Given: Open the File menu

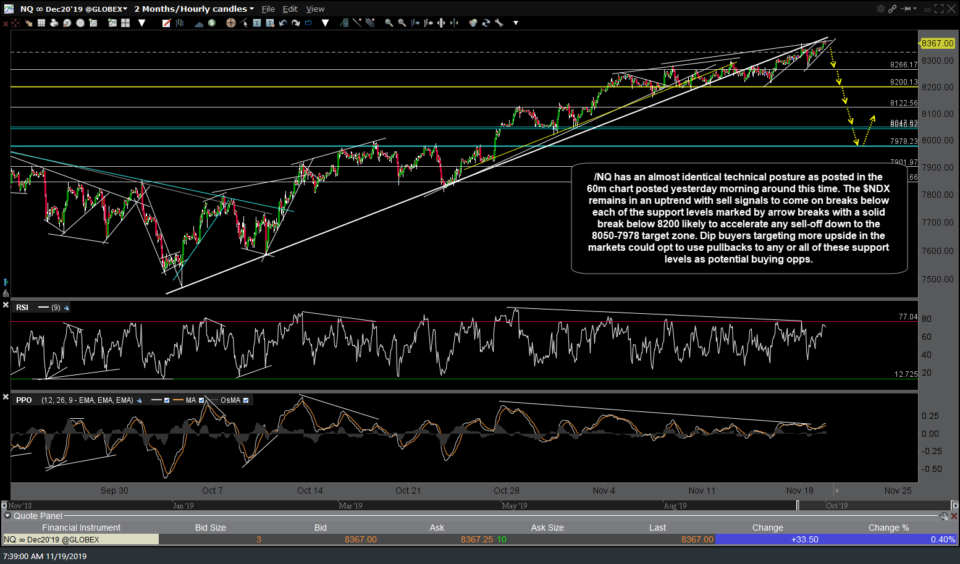Looking at the screenshot, I should [x=268, y=9].
